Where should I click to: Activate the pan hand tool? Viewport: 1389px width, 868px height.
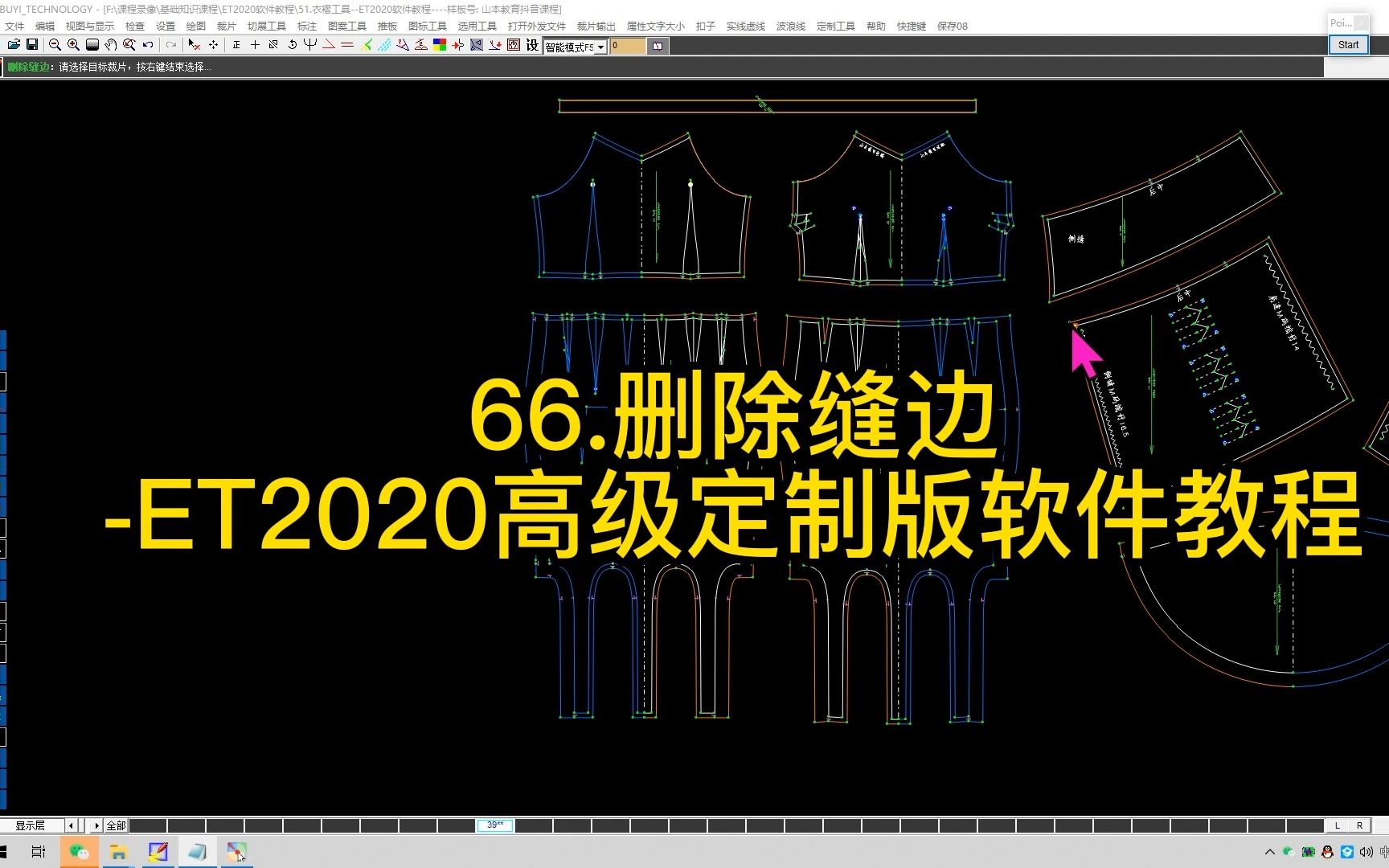coord(111,45)
